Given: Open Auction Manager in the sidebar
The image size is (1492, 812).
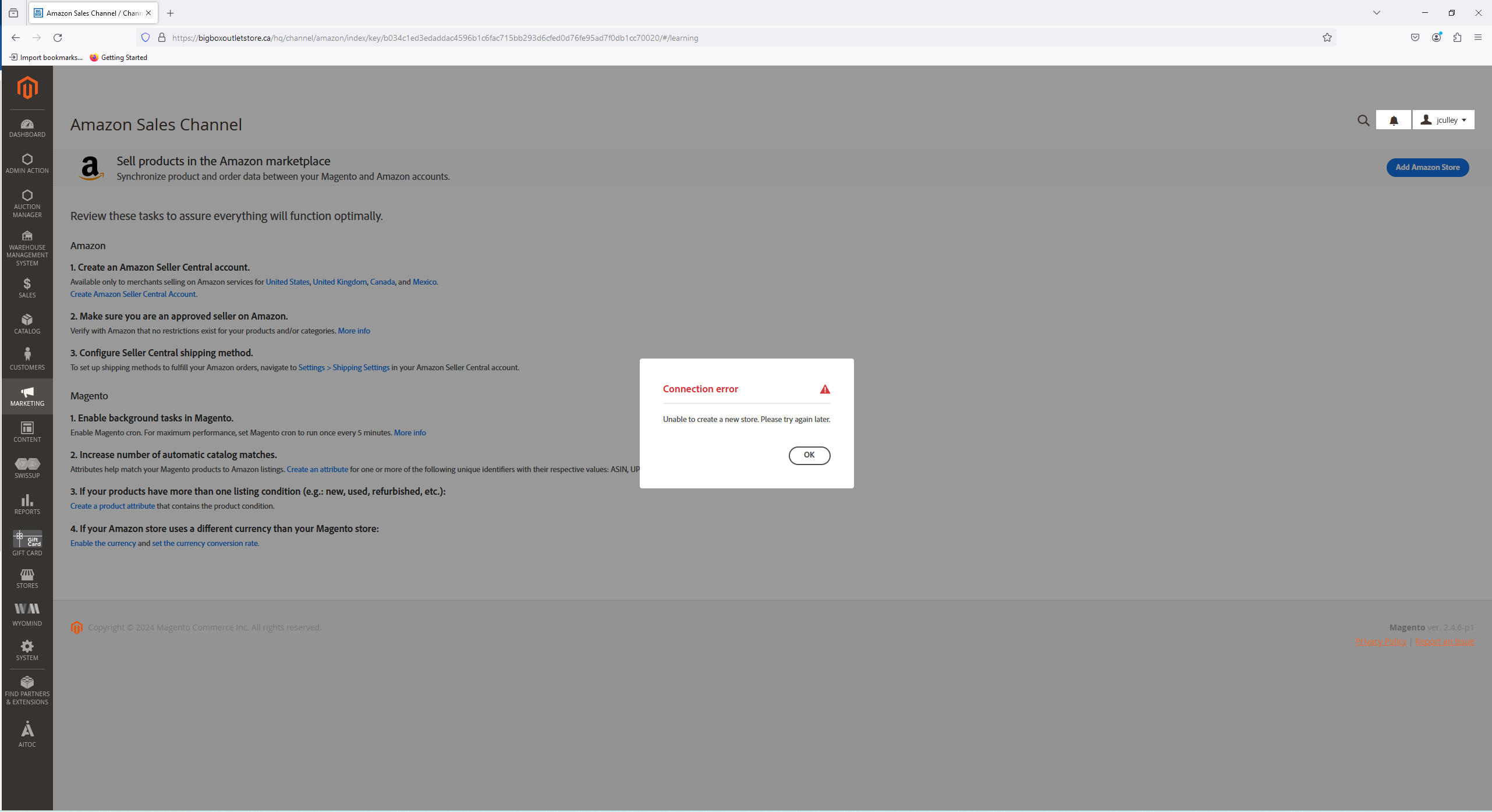Looking at the screenshot, I should [x=27, y=203].
